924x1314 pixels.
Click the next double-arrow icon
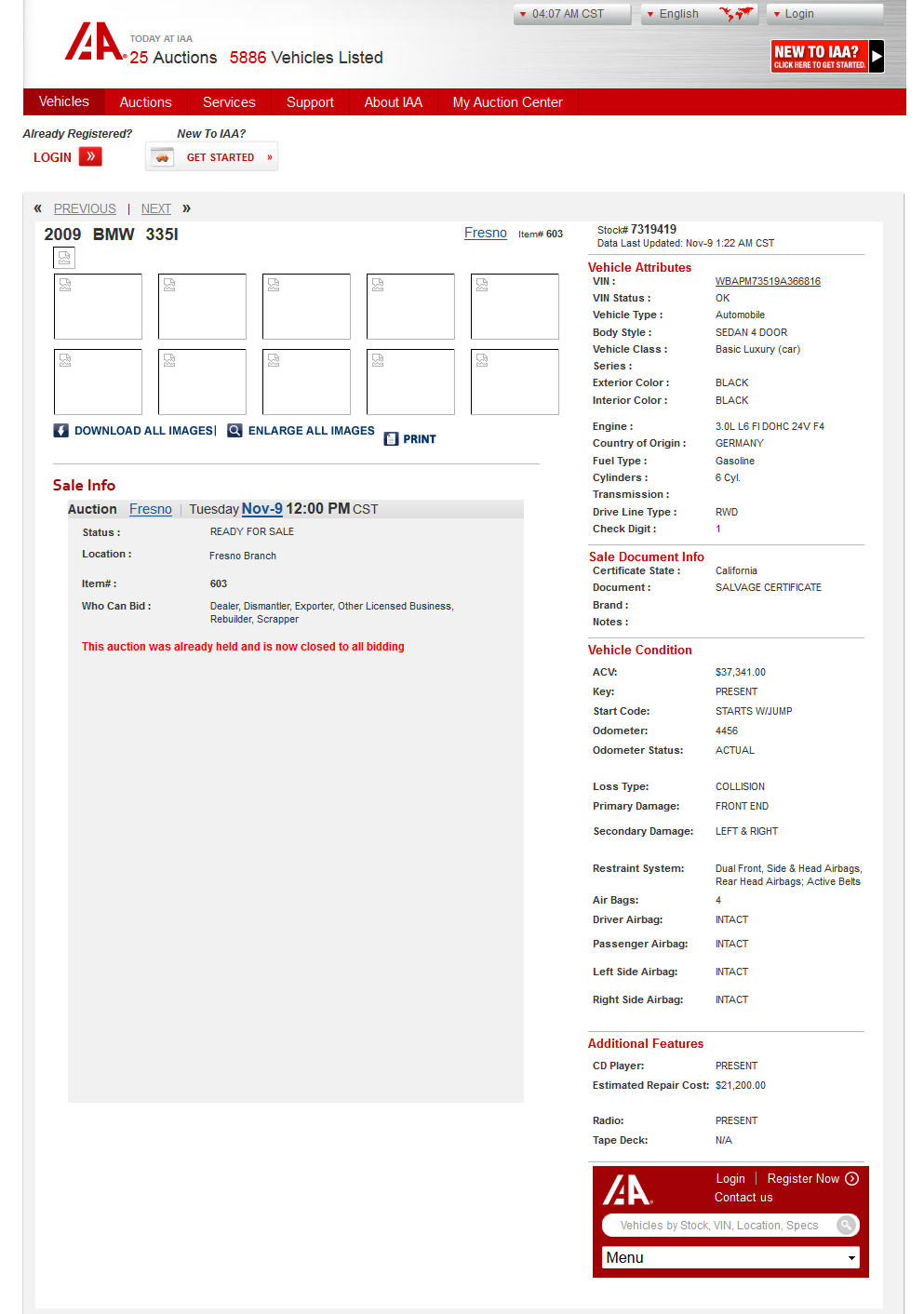[x=186, y=208]
